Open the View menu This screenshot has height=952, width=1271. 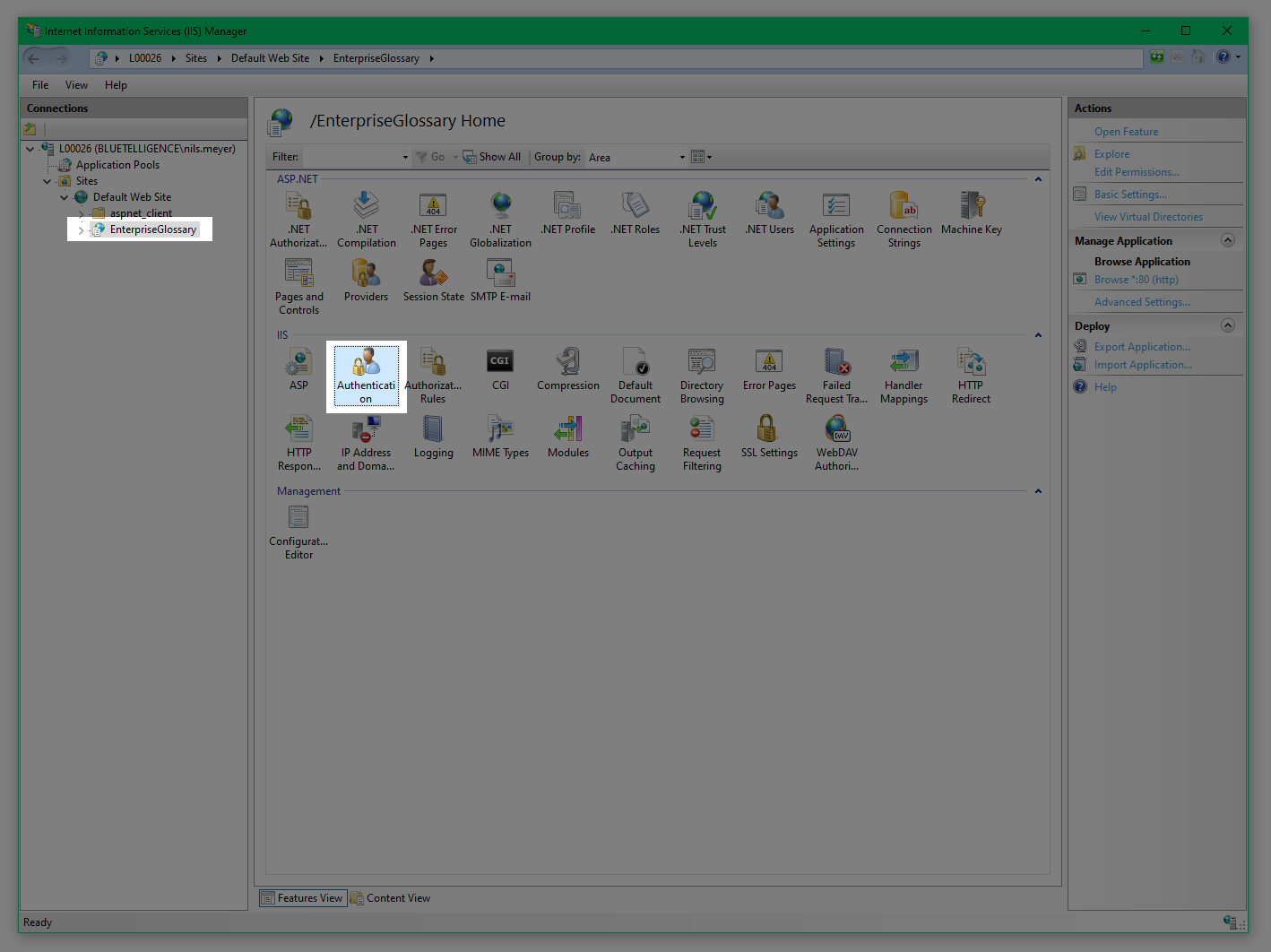(x=75, y=85)
